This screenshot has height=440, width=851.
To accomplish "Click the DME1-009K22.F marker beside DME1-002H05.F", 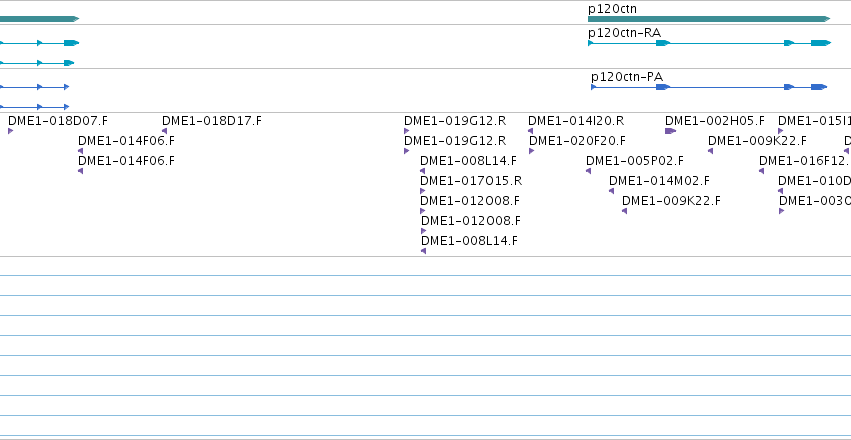I will coord(711,151).
